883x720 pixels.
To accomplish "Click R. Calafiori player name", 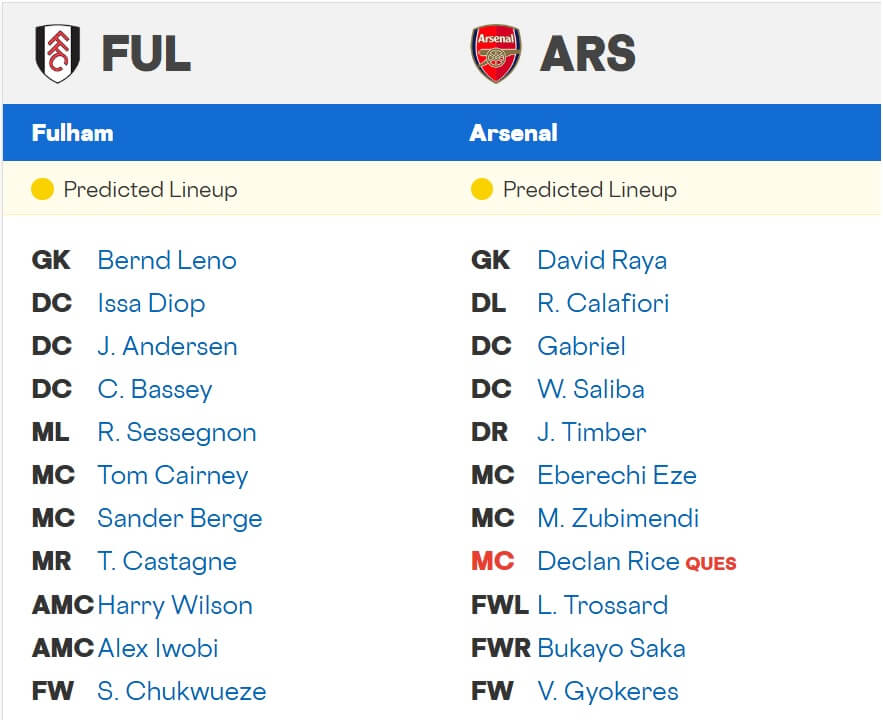I will (x=603, y=303).
